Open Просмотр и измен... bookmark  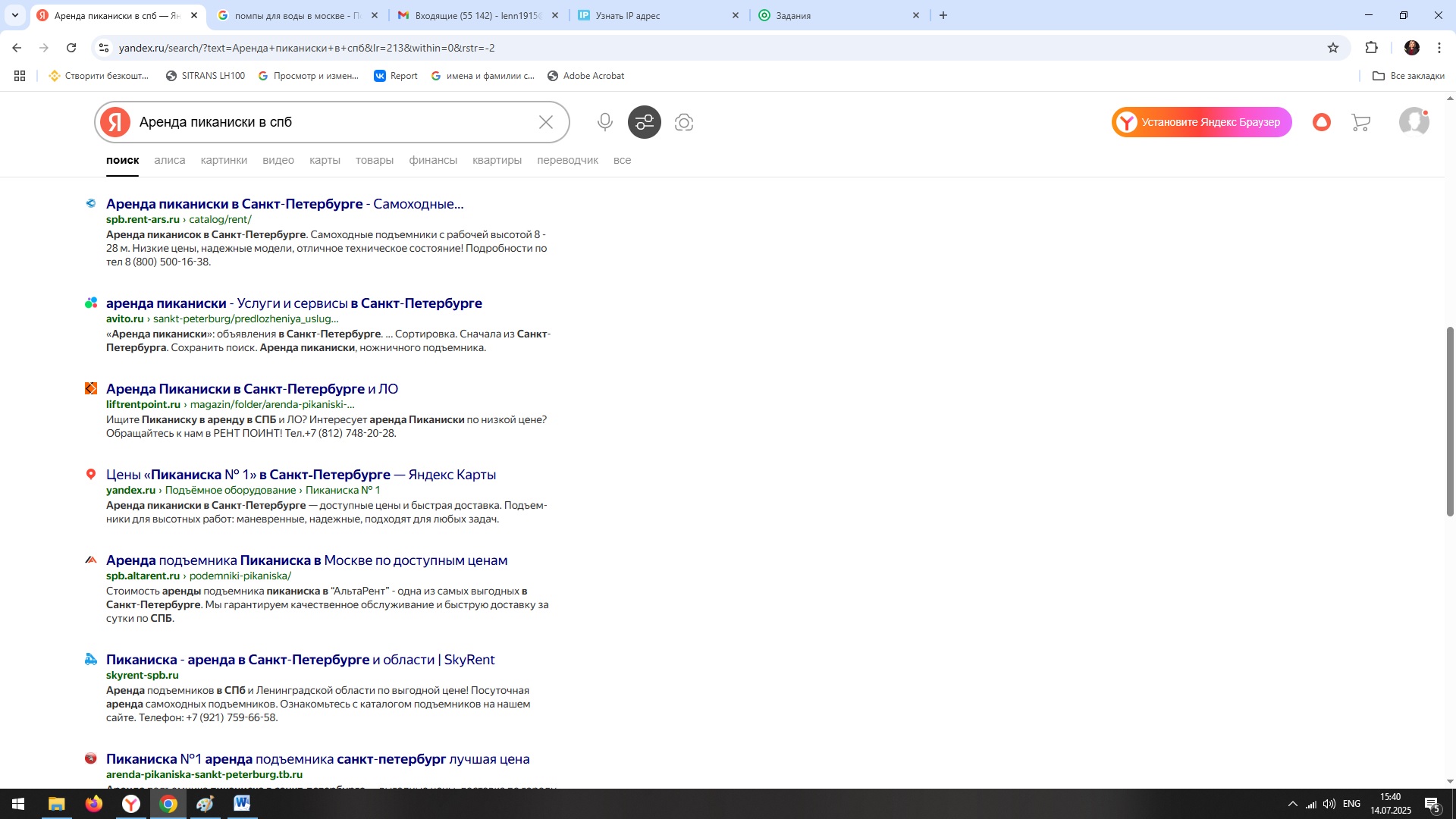308,76
